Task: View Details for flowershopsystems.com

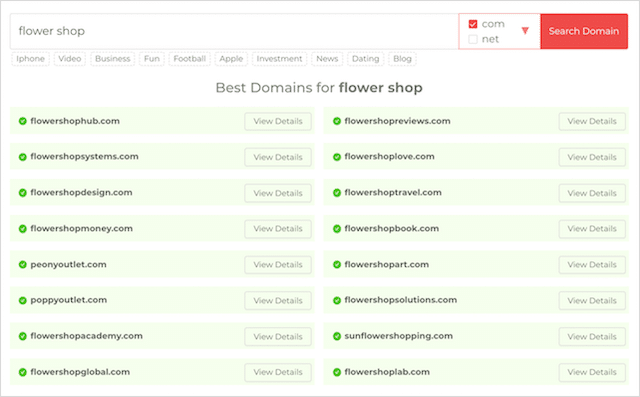Action: (278, 157)
